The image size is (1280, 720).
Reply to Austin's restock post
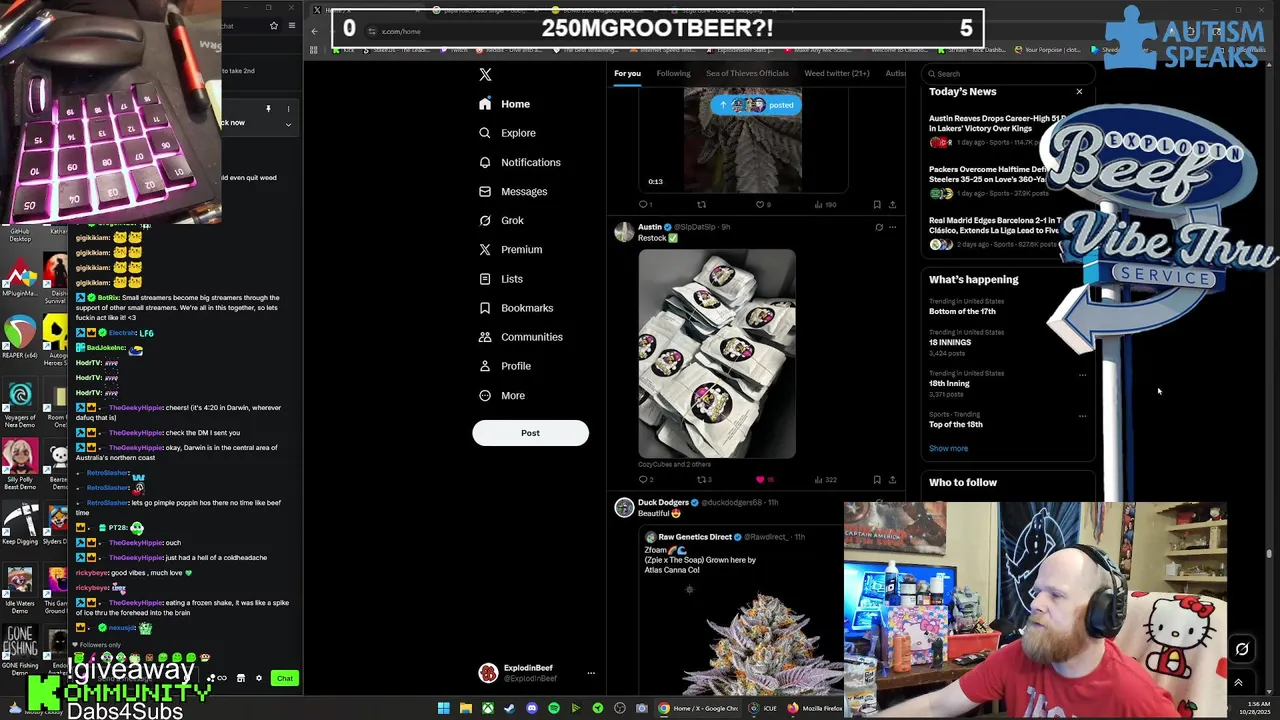tap(645, 480)
